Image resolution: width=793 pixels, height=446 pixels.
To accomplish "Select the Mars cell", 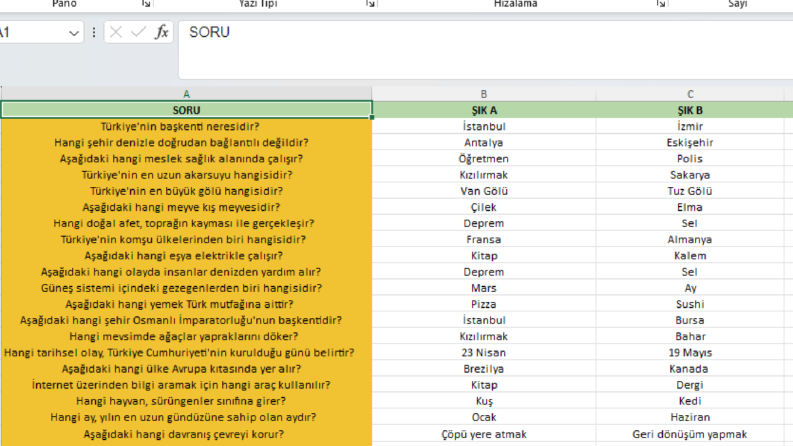I will pyautogui.click(x=484, y=288).
